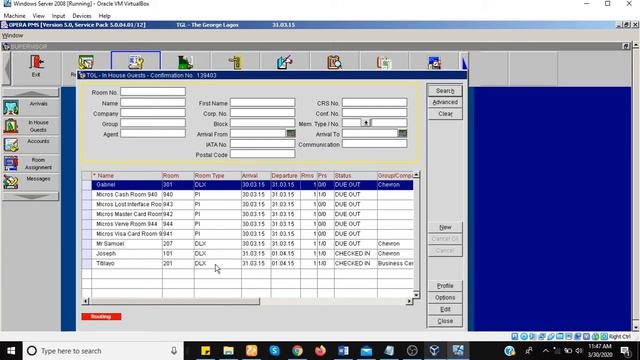Image resolution: width=640 pixels, height=360 pixels.
Task: Select the Titilayo guest row
Action: 247,263
